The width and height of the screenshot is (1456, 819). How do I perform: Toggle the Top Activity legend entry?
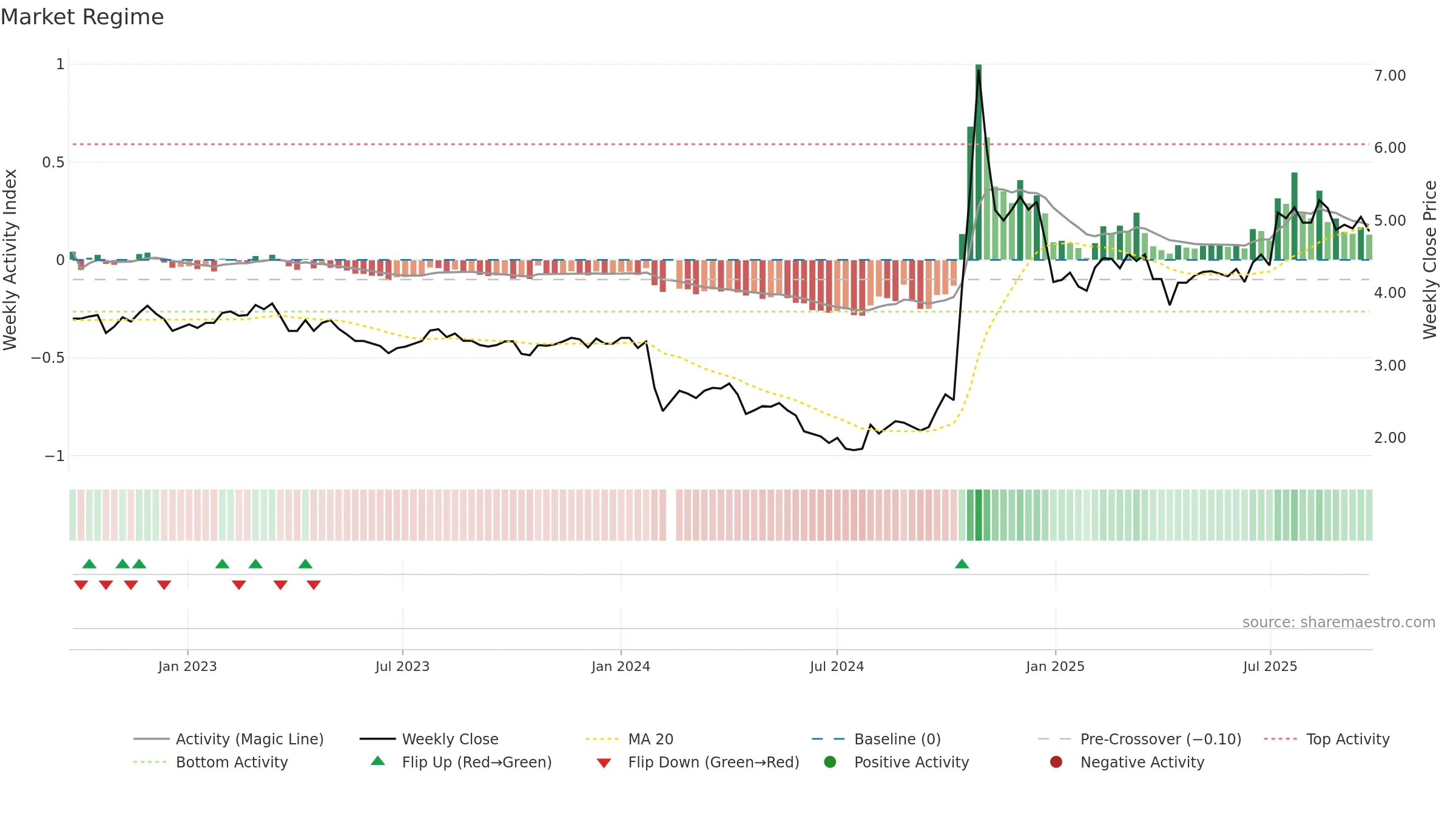point(1327,739)
